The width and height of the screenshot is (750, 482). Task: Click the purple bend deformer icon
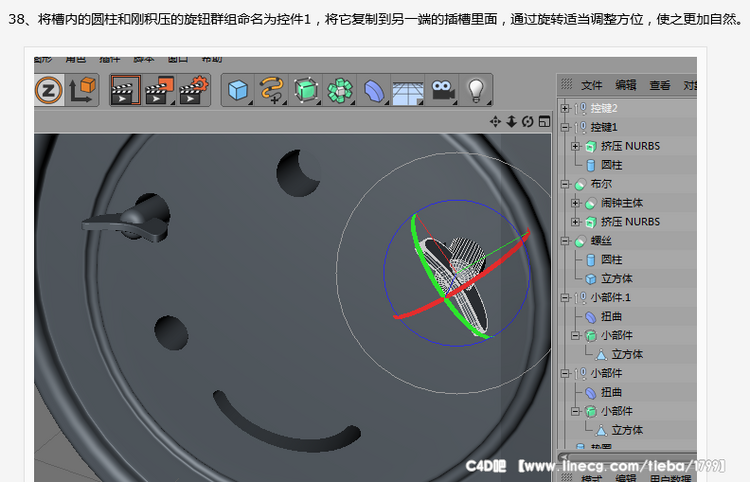(x=374, y=91)
